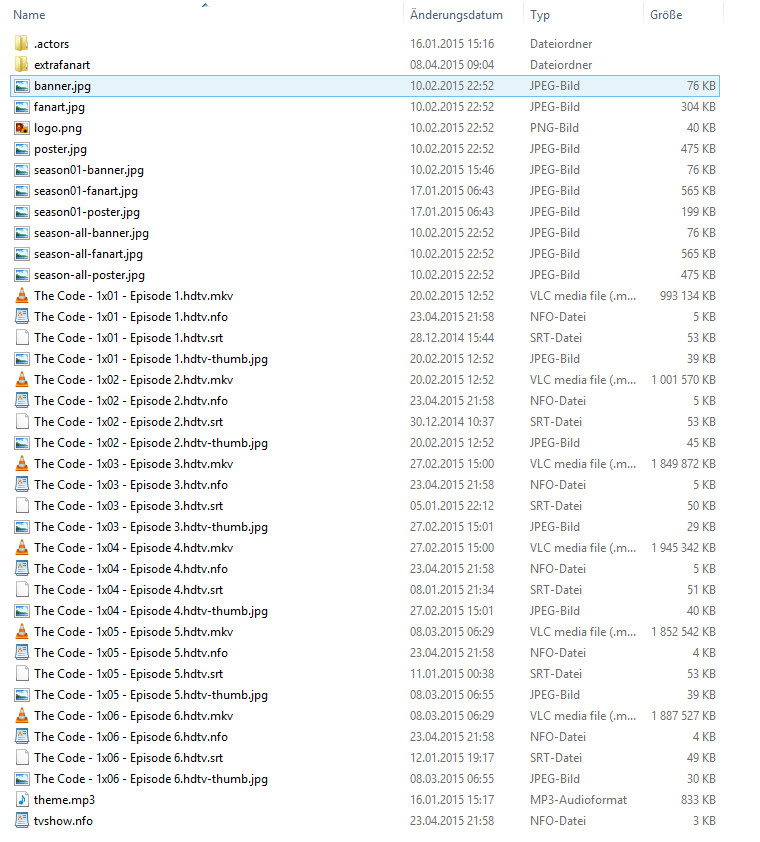The height and width of the screenshot is (842, 760).
Task: Sort by the Änderungsdatum column header
Action: coord(456,15)
